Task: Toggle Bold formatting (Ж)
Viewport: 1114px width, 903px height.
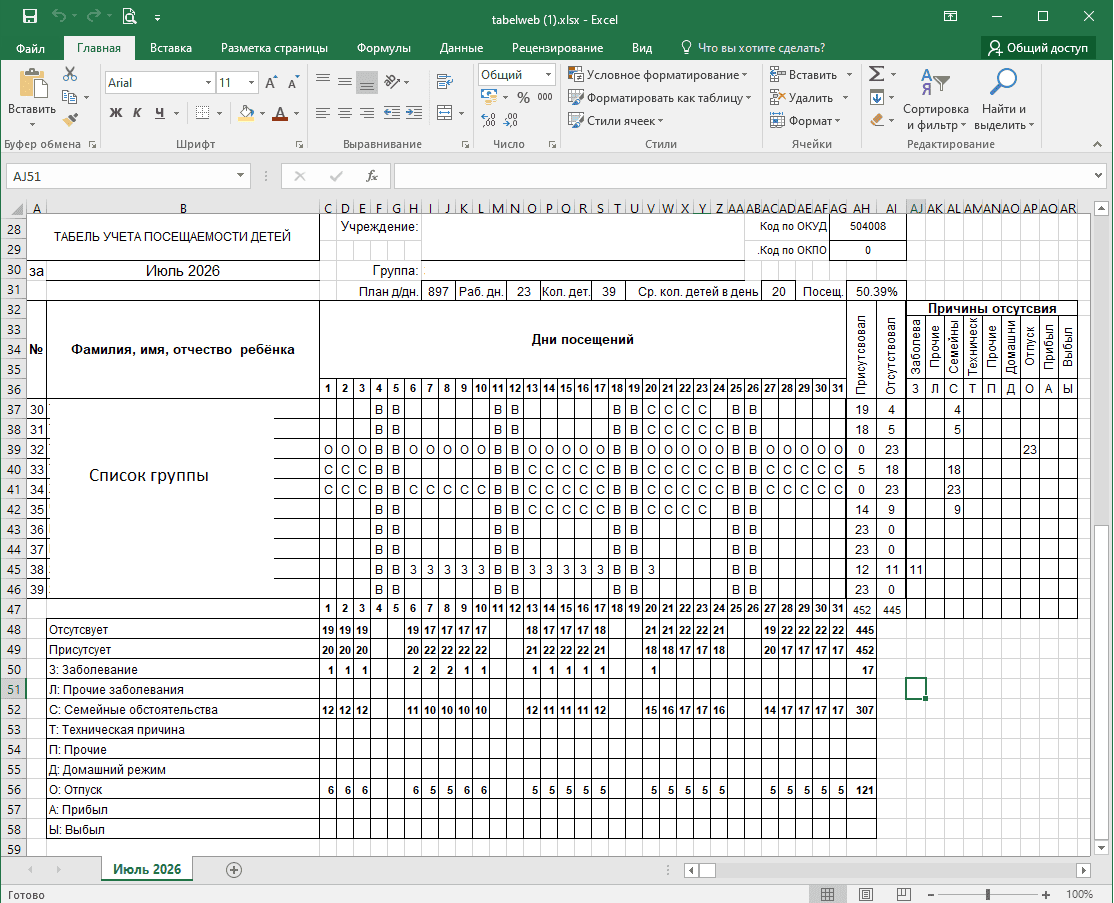Action: tap(116, 113)
